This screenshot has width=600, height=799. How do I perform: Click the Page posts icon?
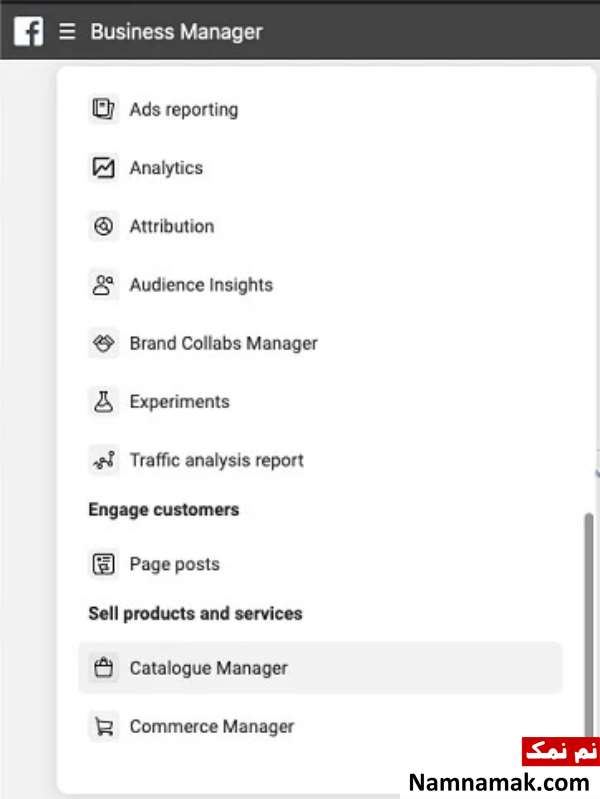103,564
